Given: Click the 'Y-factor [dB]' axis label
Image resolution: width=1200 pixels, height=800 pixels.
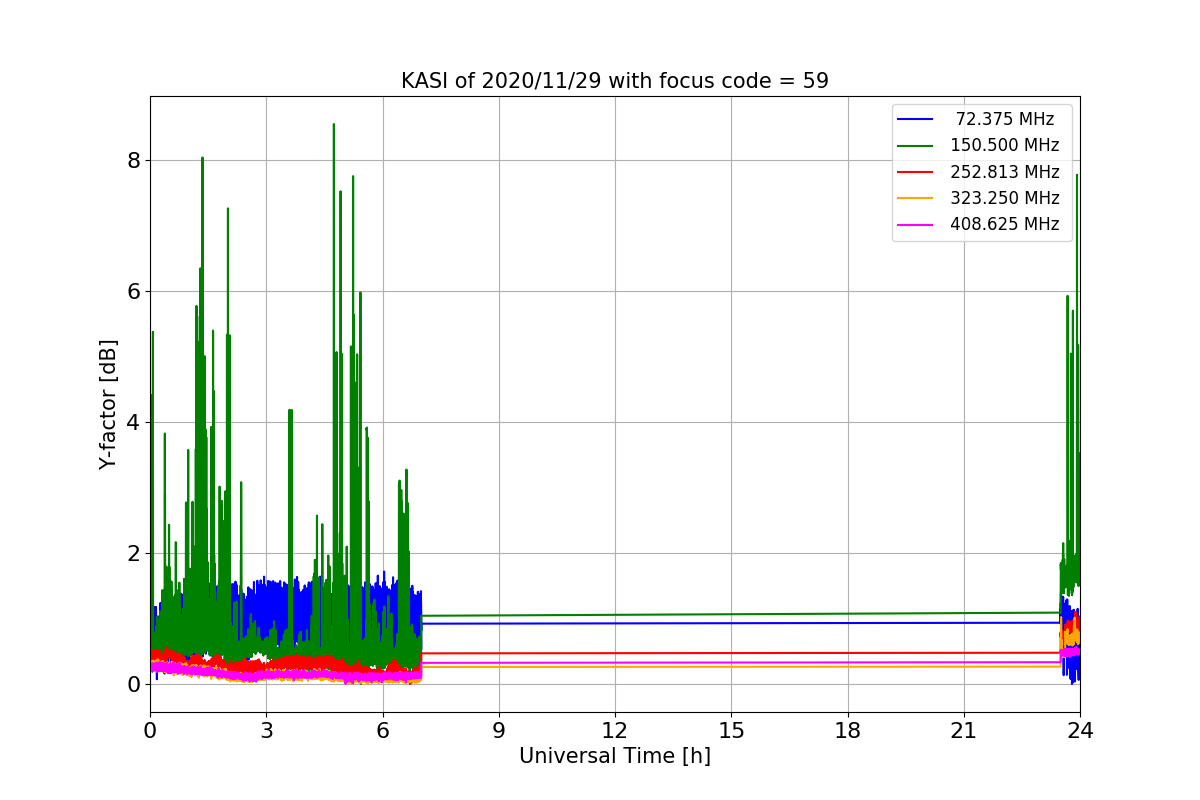Looking at the screenshot, I should tap(108, 405).
